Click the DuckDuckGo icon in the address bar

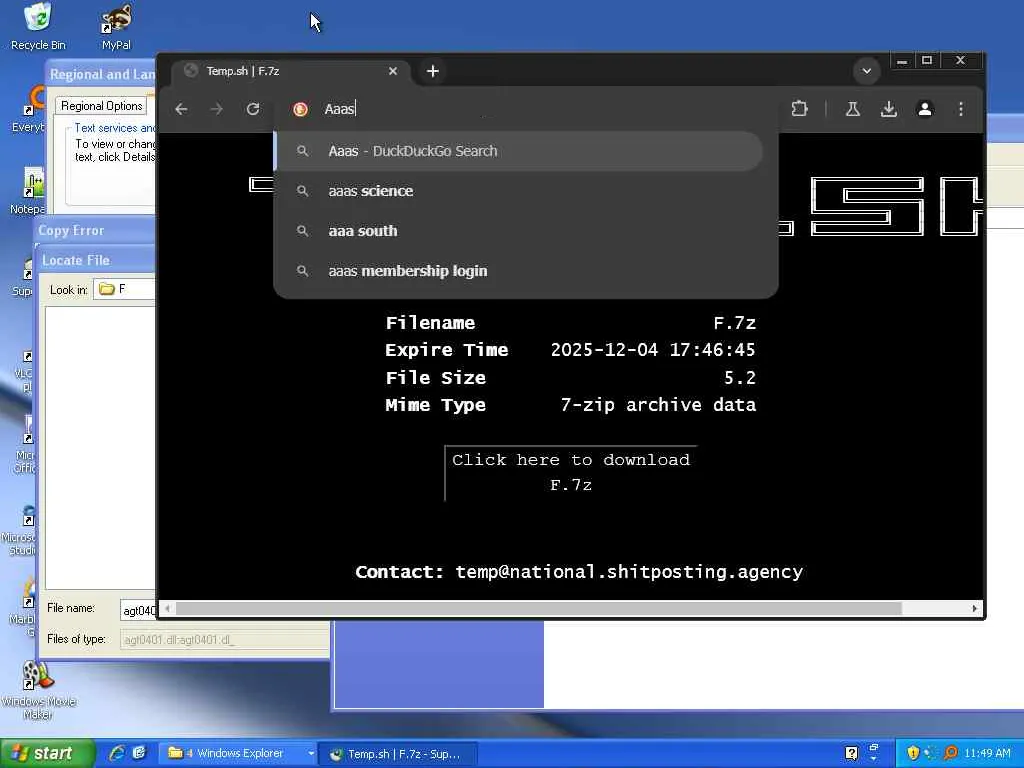tap(300, 109)
